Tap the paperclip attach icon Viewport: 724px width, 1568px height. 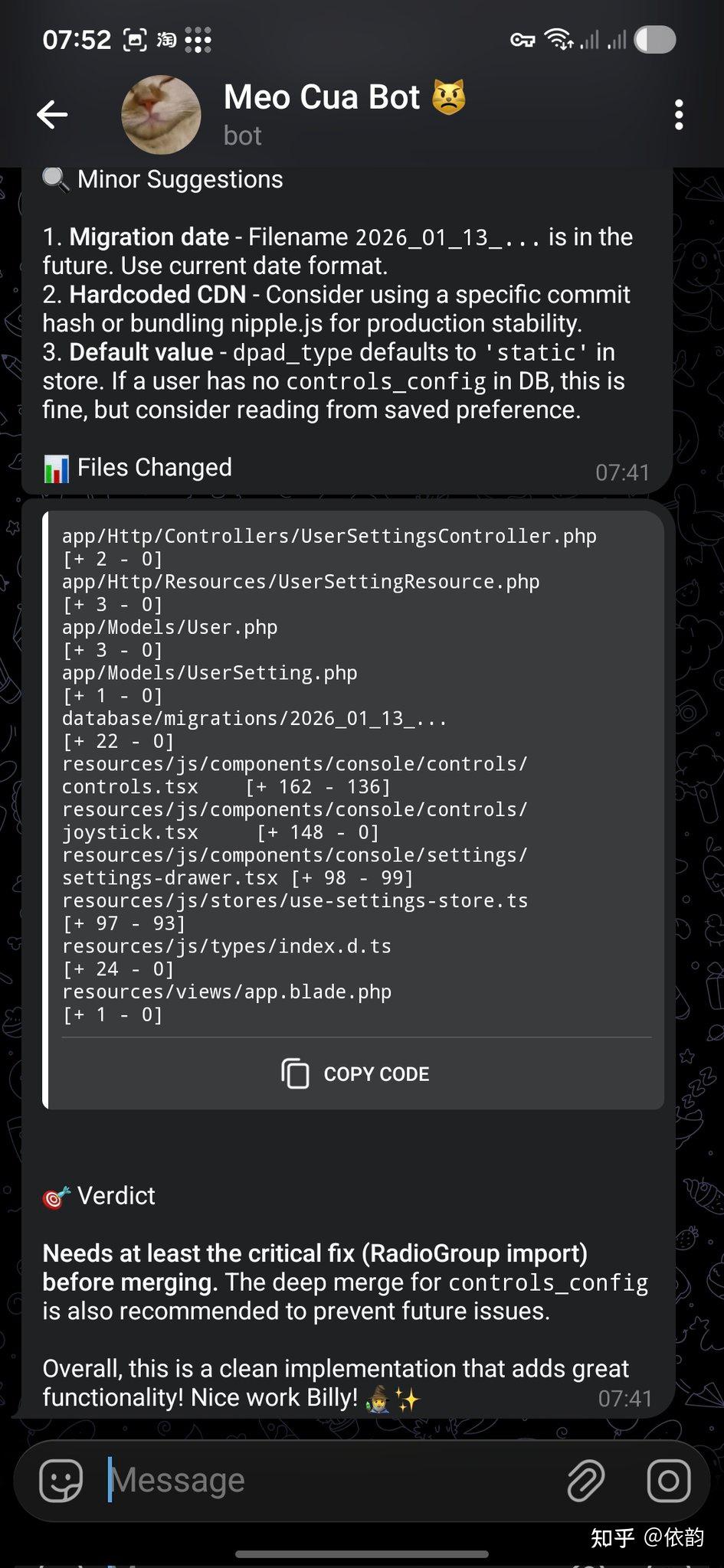pyautogui.click(x=586, y=1480)
